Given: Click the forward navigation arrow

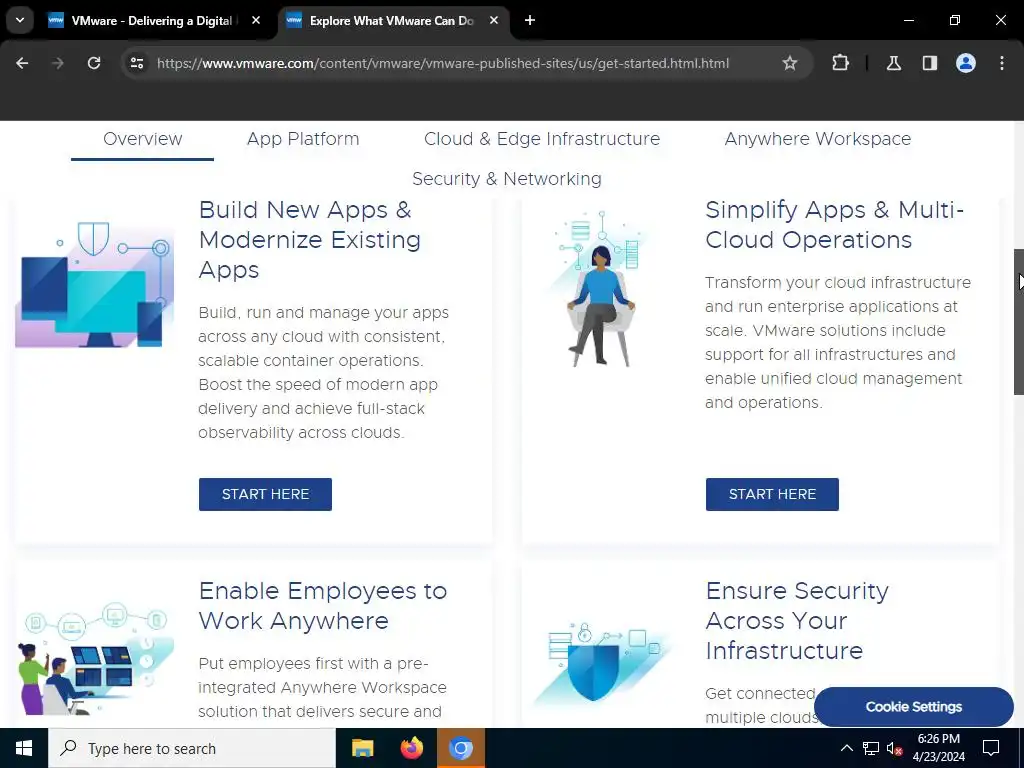Looking at the screenshot, I should [58, 63].
